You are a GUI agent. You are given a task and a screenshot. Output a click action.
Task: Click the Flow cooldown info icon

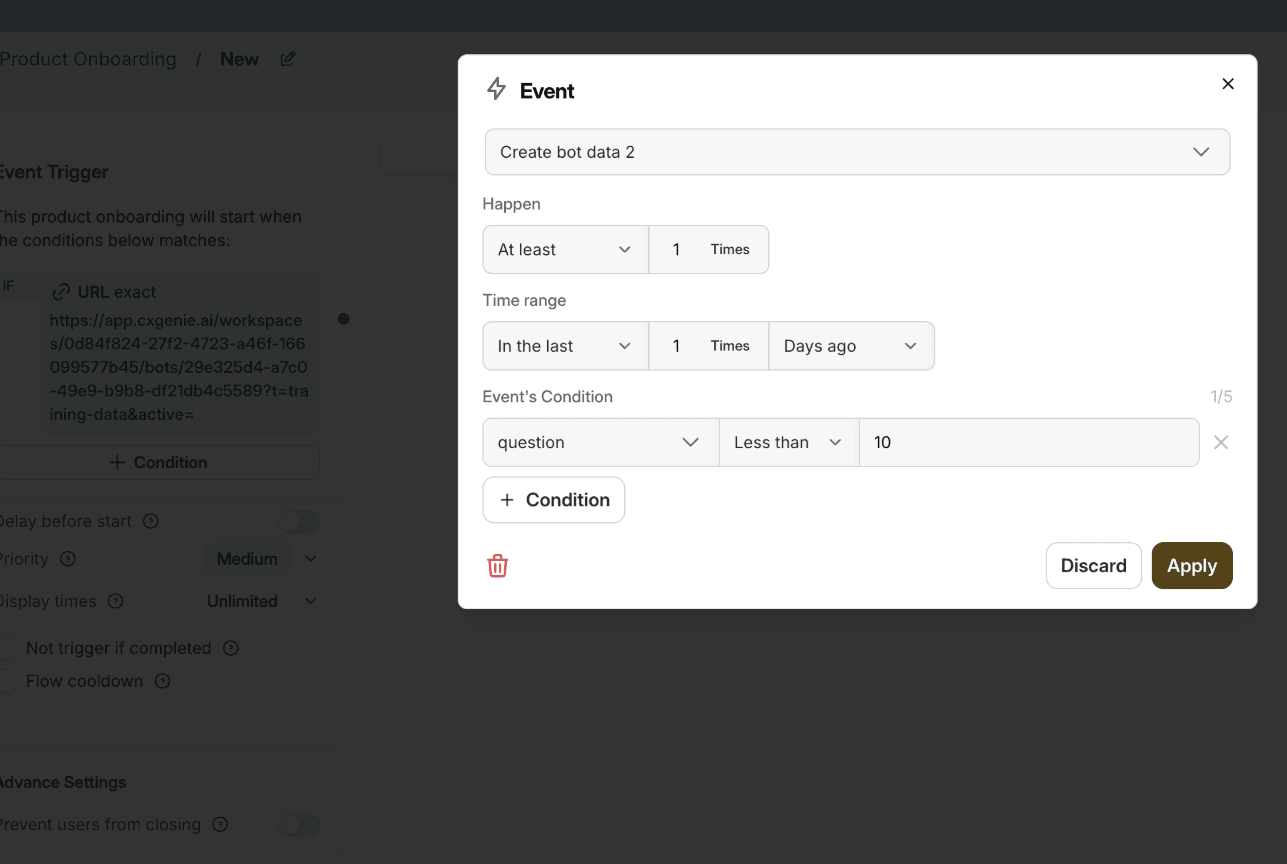point(162,681)
